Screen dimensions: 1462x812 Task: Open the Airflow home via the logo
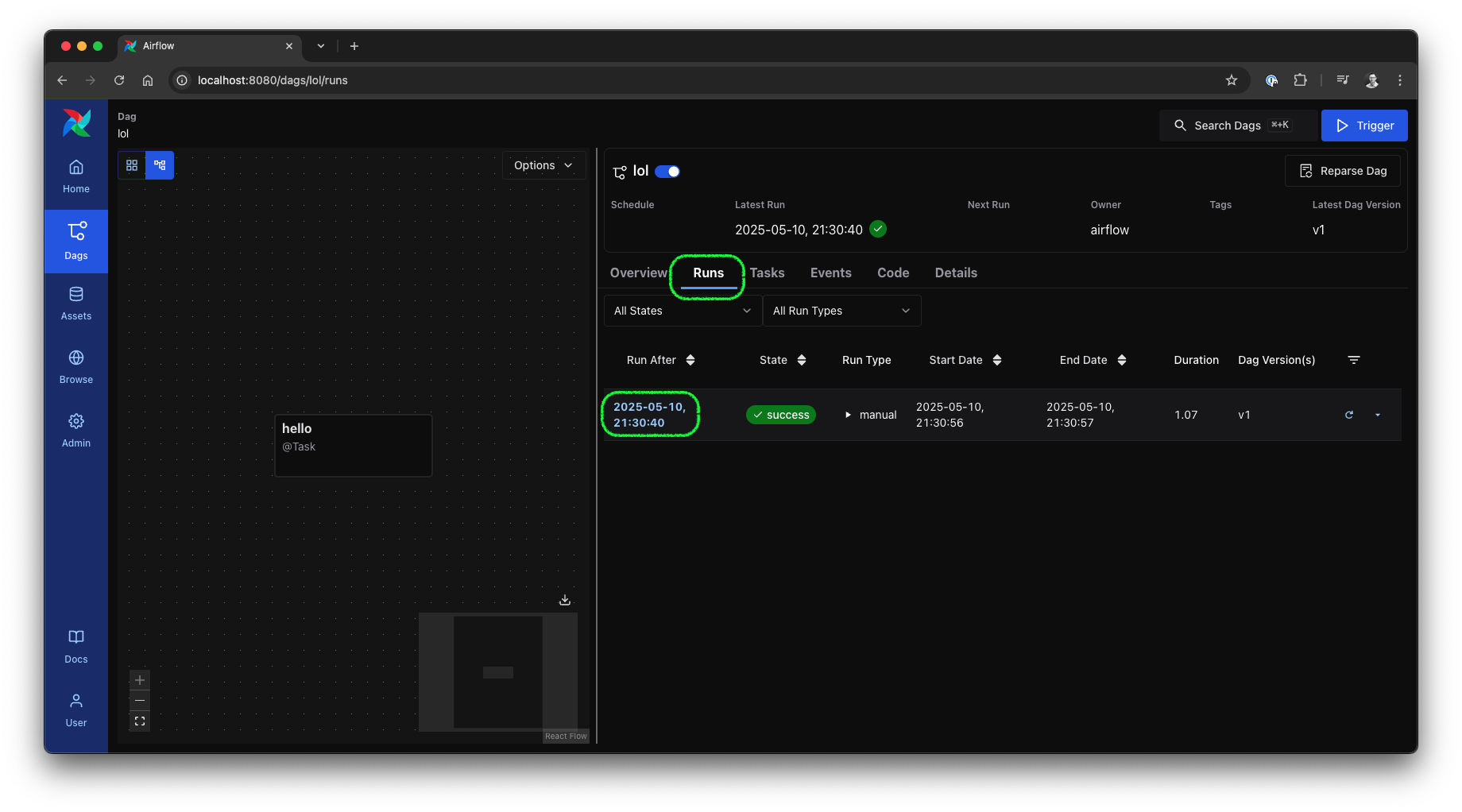pos(75,123)
